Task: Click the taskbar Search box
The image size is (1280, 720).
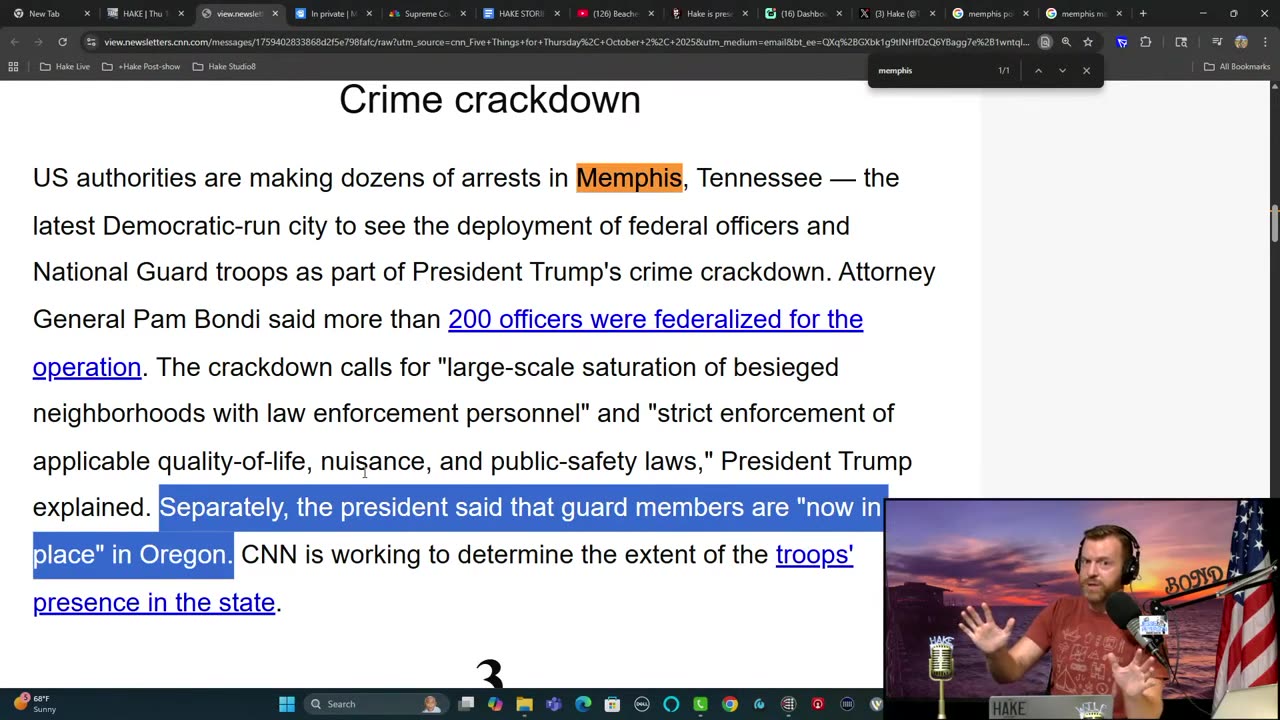Action: point(376,704)
